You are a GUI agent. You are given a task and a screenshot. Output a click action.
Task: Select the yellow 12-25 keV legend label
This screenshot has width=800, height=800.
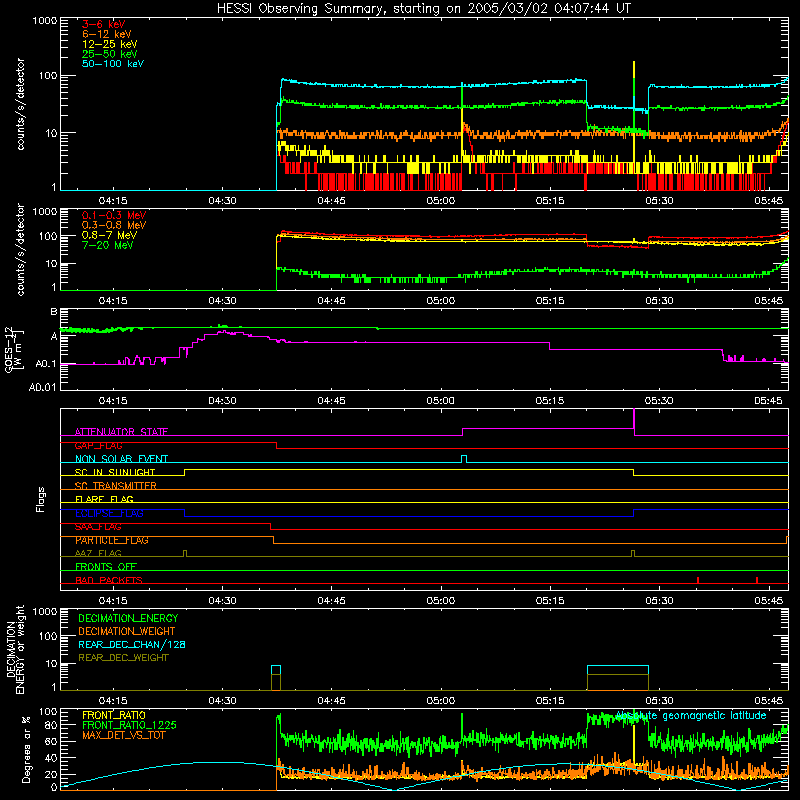pyautogui.click(x=109, y=44)
